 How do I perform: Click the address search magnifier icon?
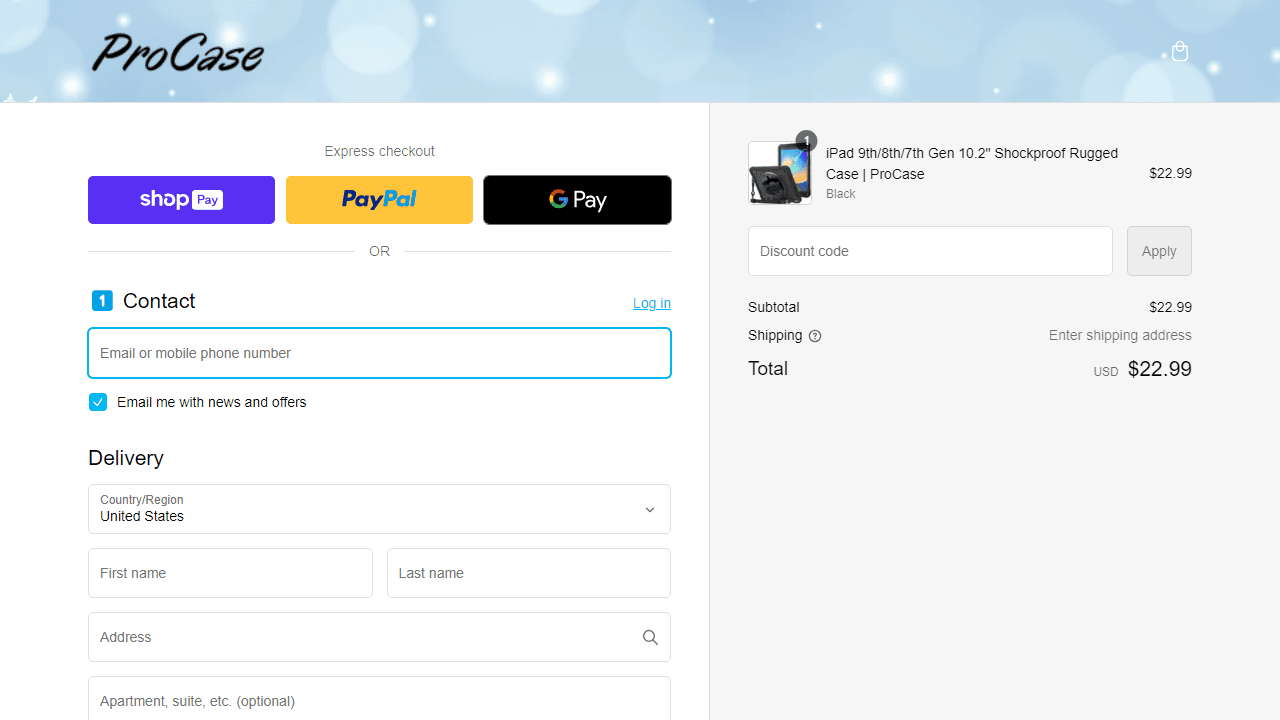[650, 637]
